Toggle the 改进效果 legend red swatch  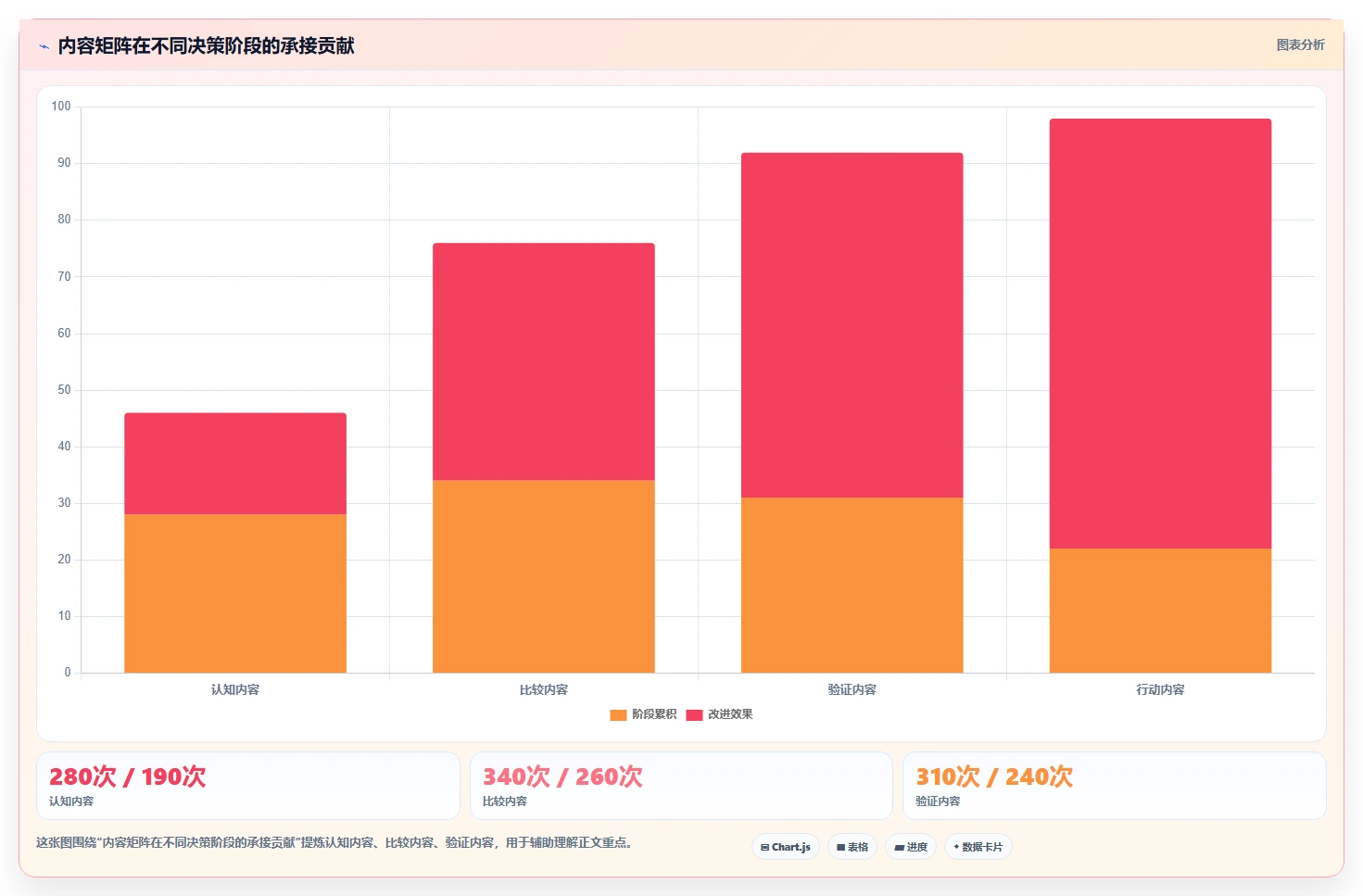(694, 714)
